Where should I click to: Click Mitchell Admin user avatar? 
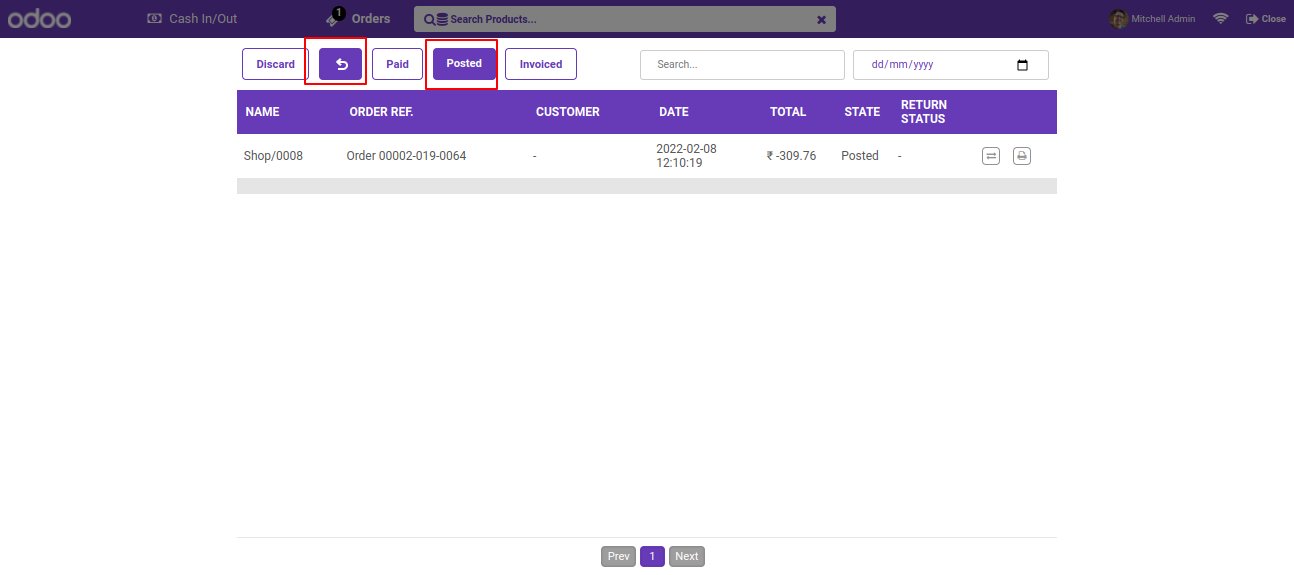(x=1119, y=19)
